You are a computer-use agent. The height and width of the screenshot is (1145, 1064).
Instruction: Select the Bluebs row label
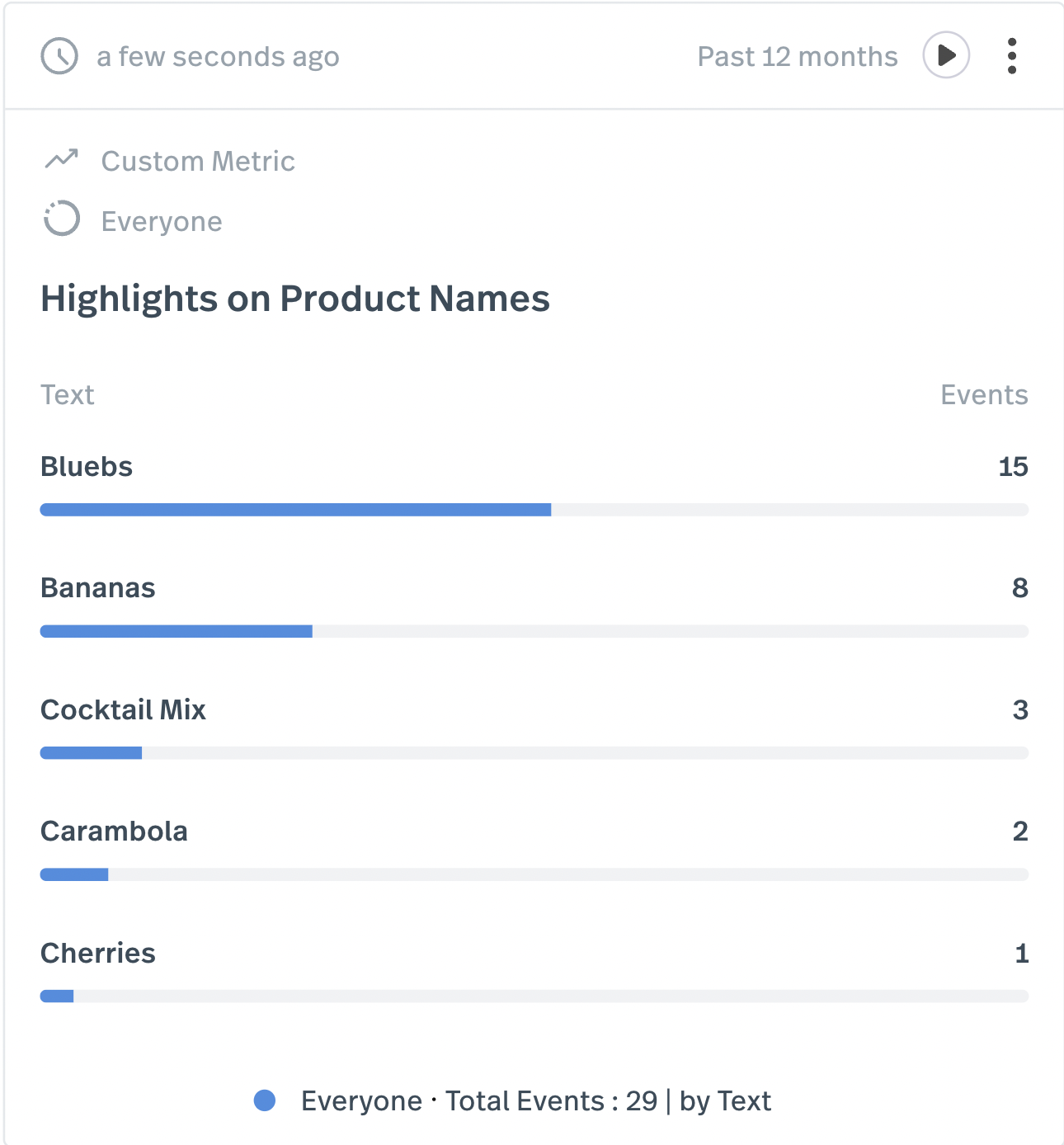pyautogui.click(x=87, y=467)
